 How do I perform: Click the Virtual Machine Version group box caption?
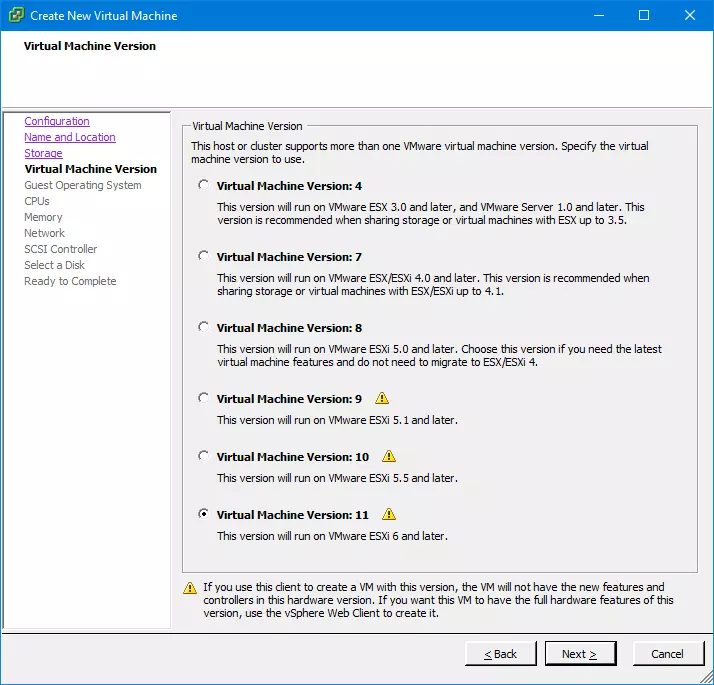pyautogui.click(x=247, y=126)
